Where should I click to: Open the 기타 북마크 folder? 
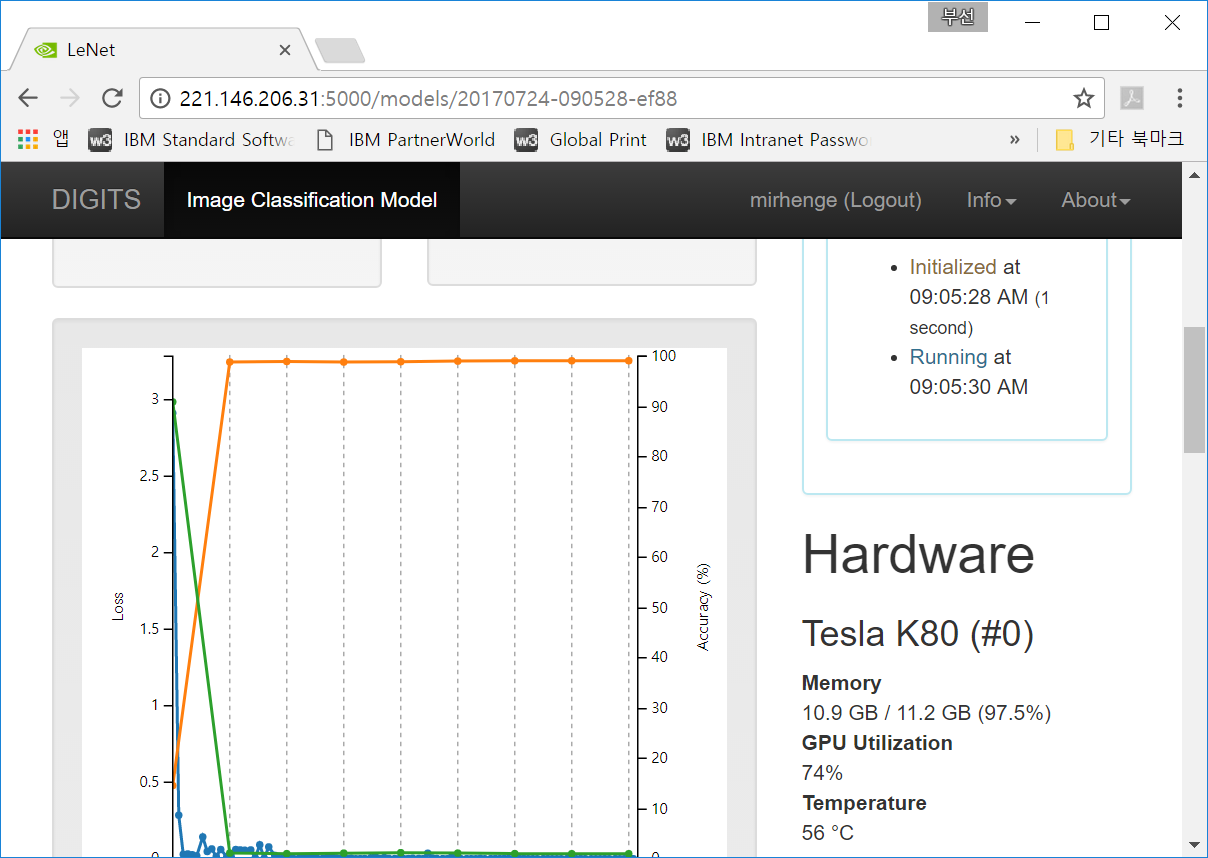1119,140
